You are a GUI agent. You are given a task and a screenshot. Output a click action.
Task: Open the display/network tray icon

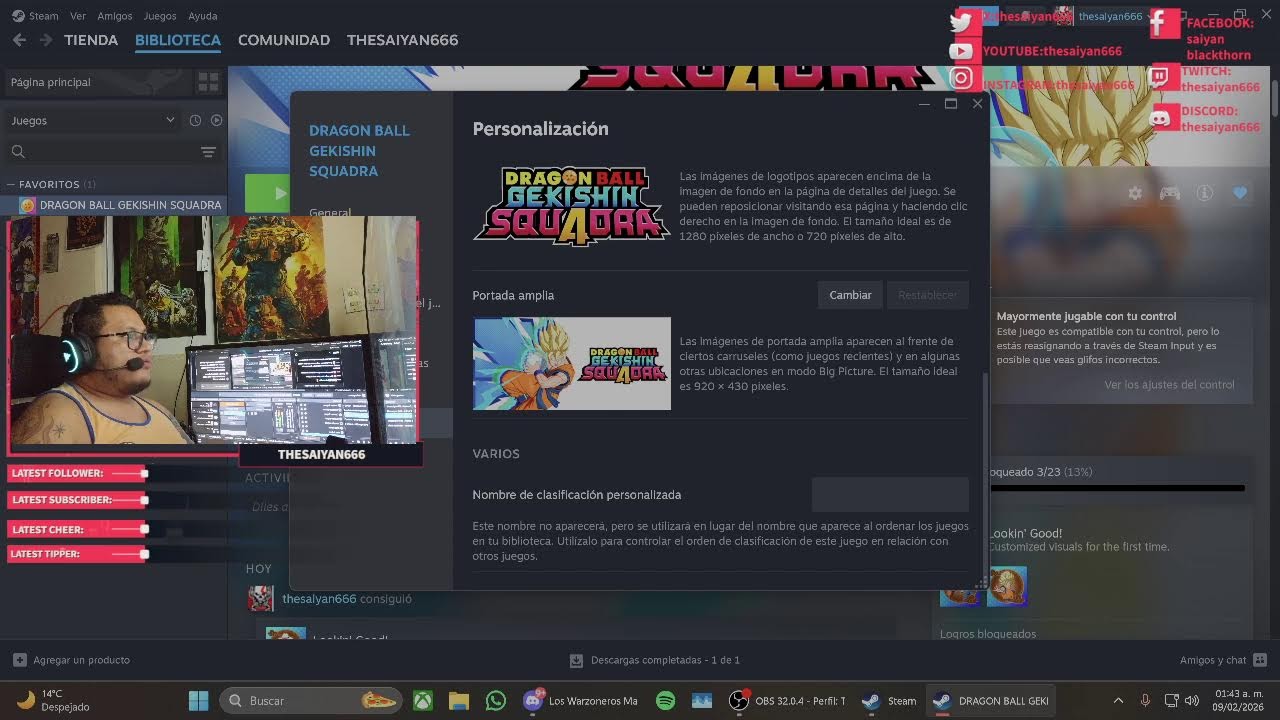(x=1170, y=701)
